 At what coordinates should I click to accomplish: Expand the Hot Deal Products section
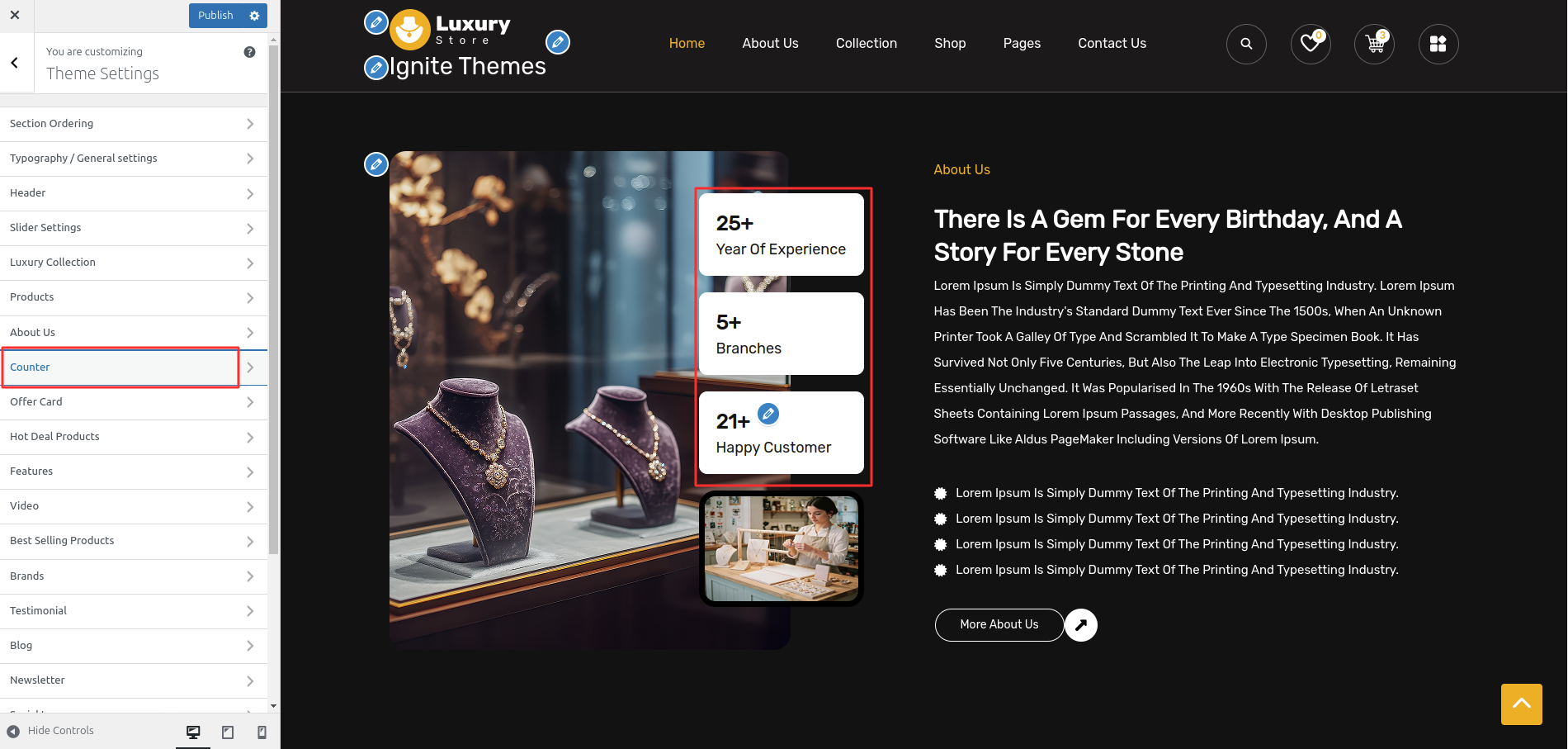[134, 437]
